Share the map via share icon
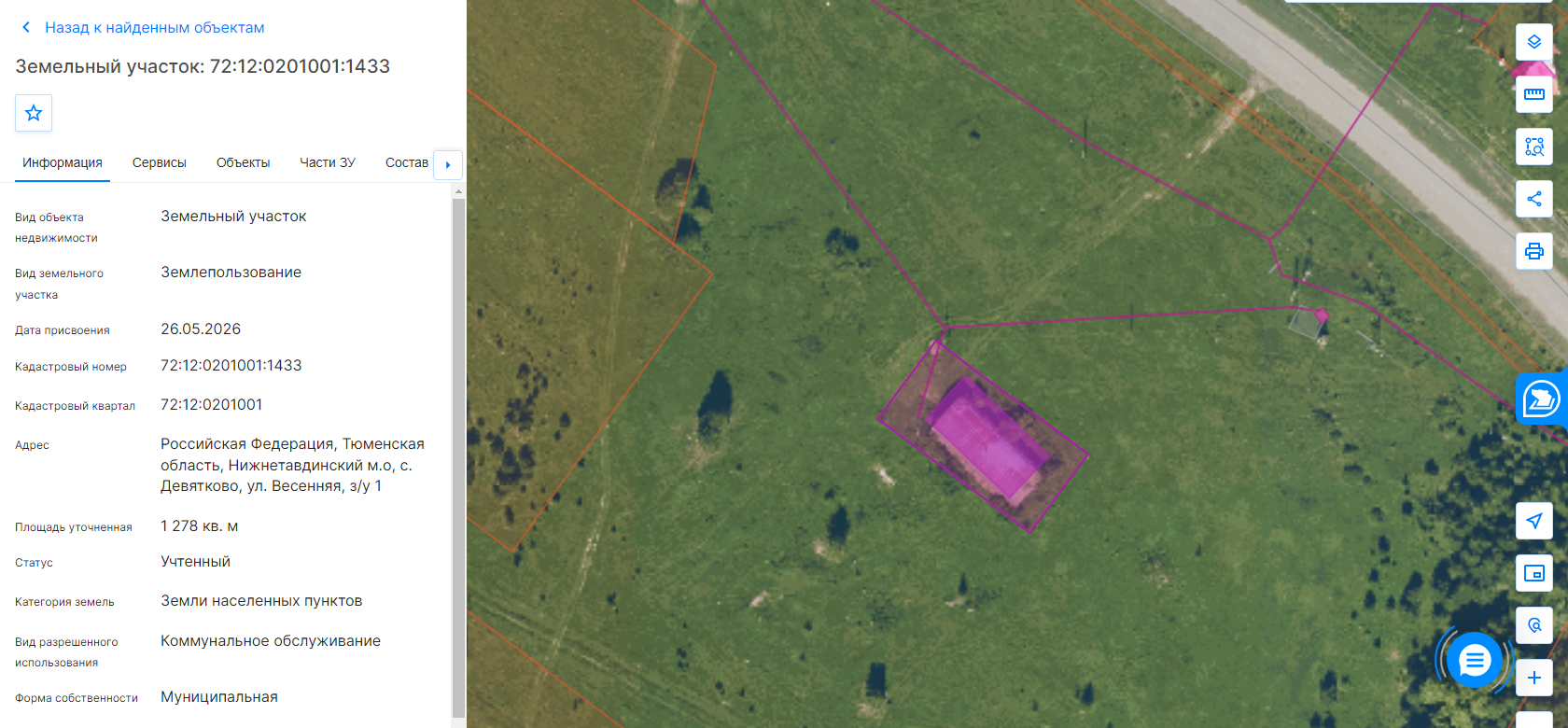The image size is (1568, 728). coord(1533,199)
